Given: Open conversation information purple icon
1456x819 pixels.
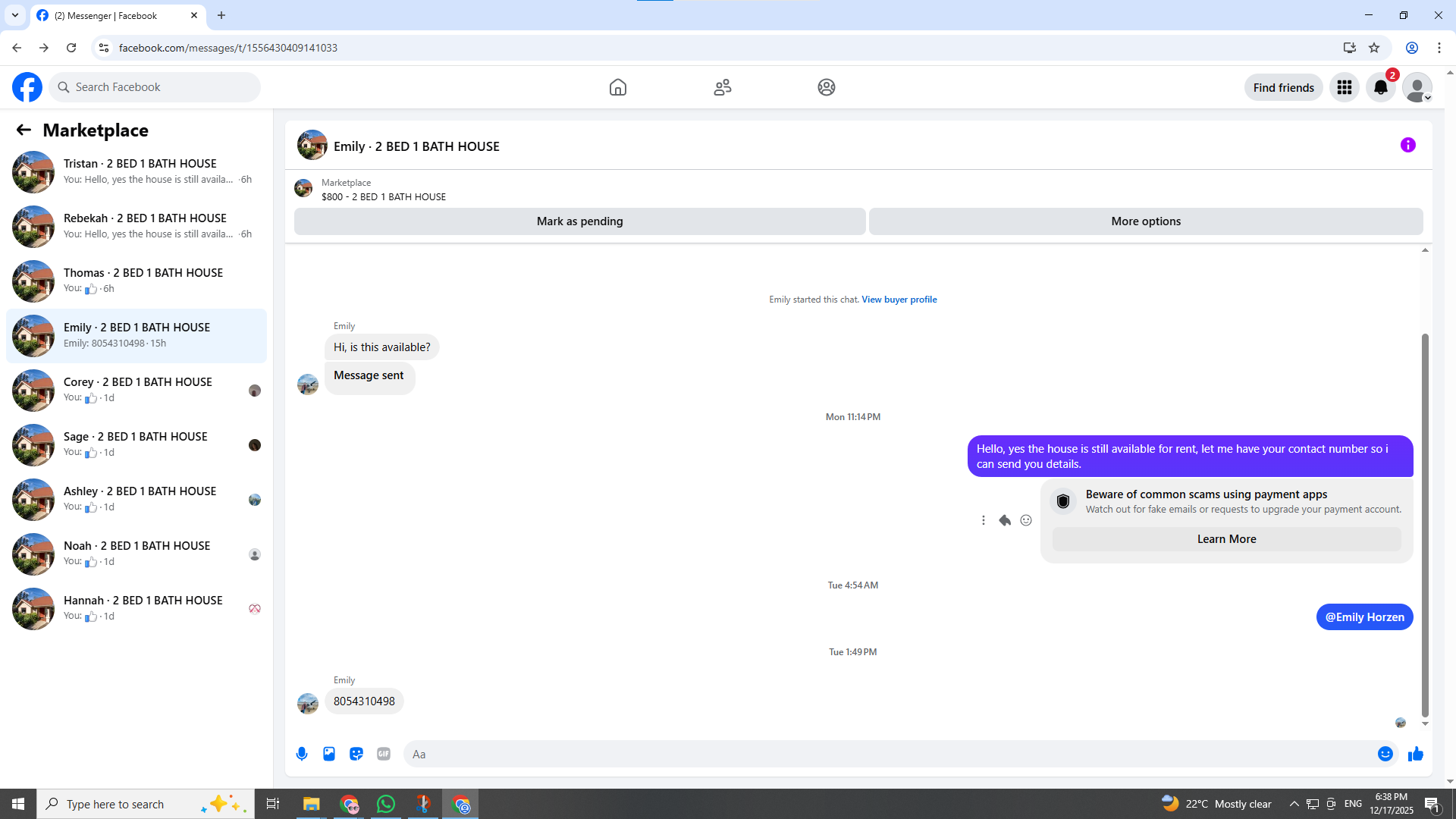Looking at the screenshot, I should tap(1407, 145).
